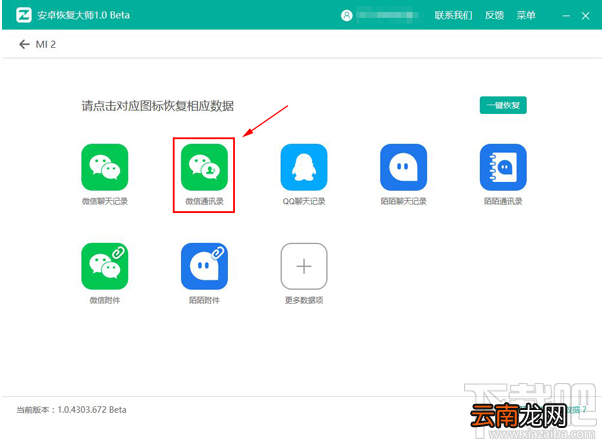Open QQ chat history recovery (QQ聊天记录)
The width and height of the screenshot is (604, 444).
tap(304, 167)
